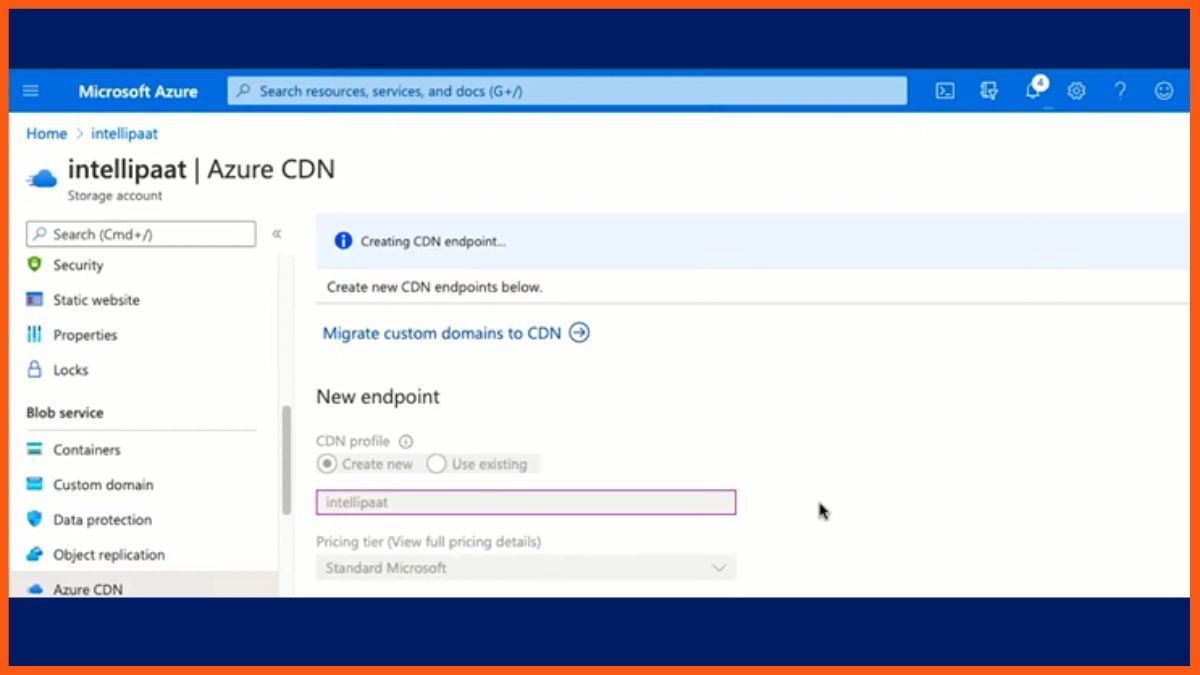Click the Locks padlock icon
1200x675 pixels.
coord(35,370)
